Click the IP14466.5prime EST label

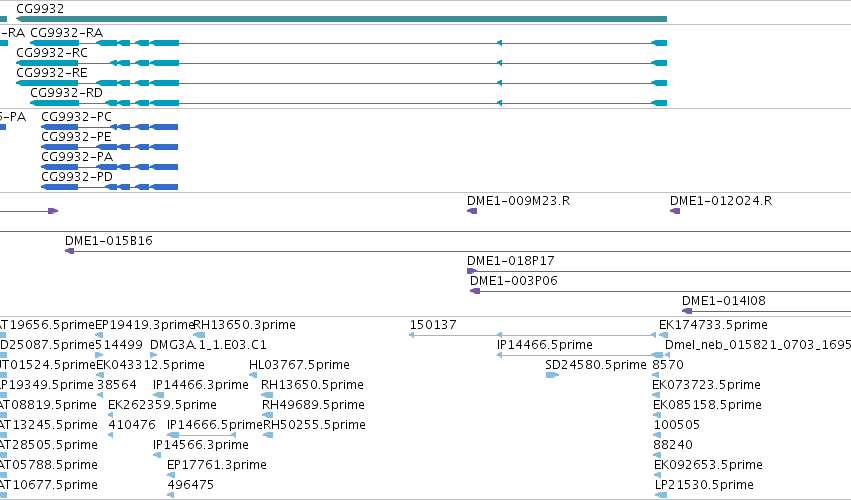pyautogui.click(x=544, y=345)
